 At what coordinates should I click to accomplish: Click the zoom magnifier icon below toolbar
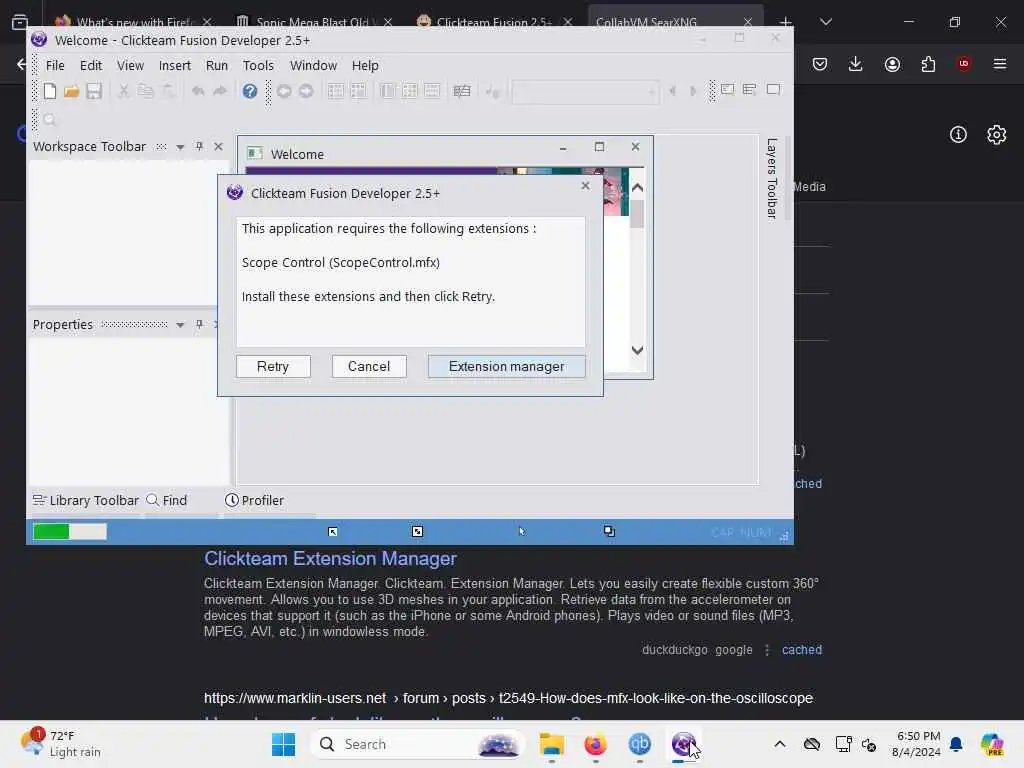(x=50, y=120)
